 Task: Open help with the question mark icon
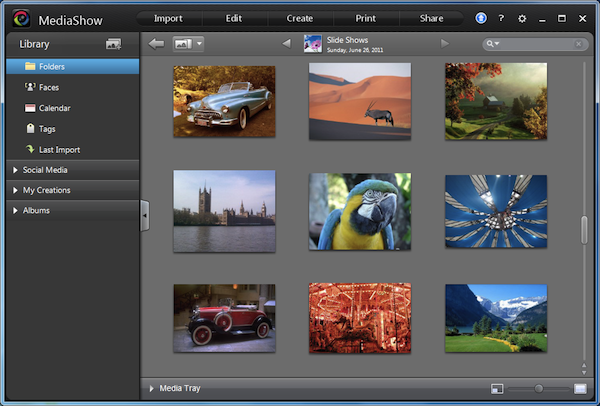point(500,18)
